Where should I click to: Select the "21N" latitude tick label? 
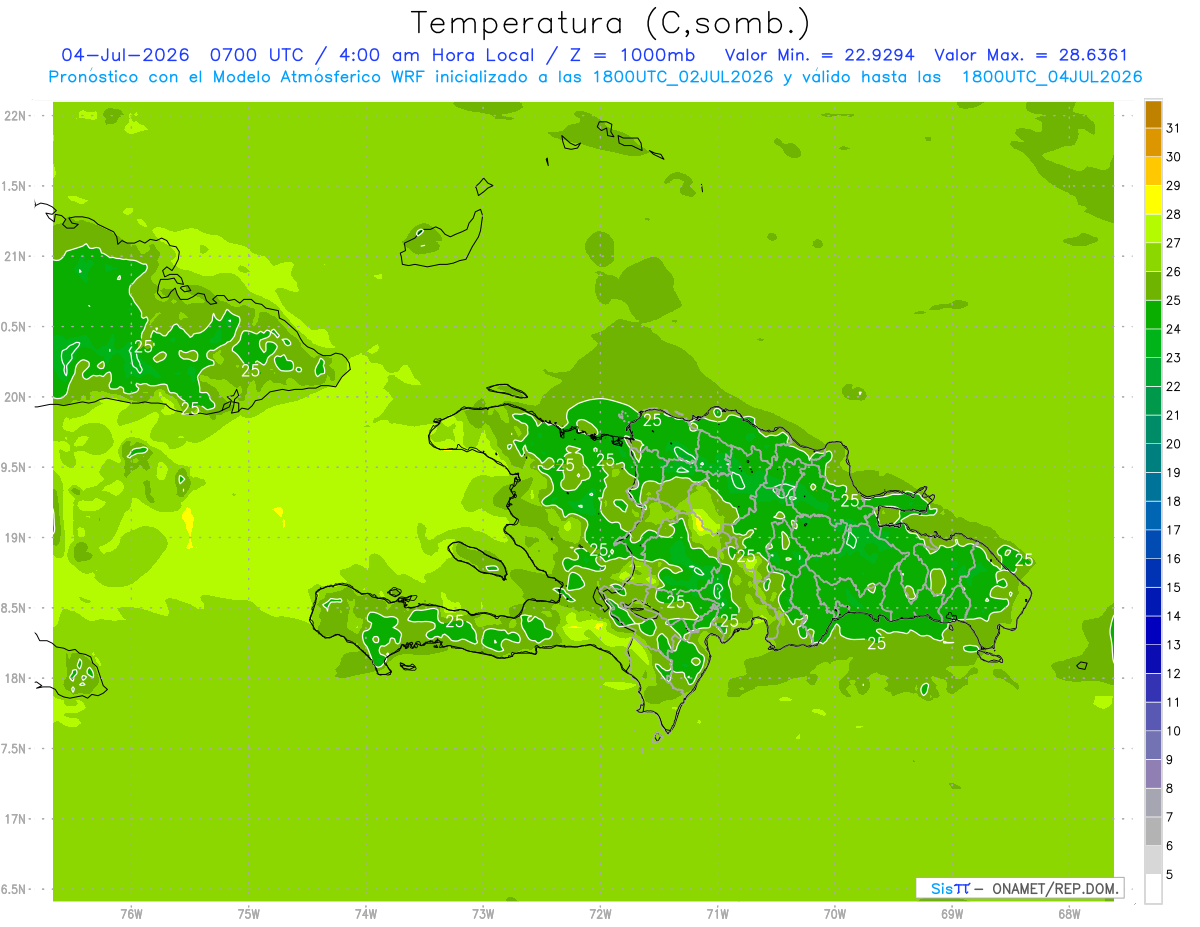14,257
